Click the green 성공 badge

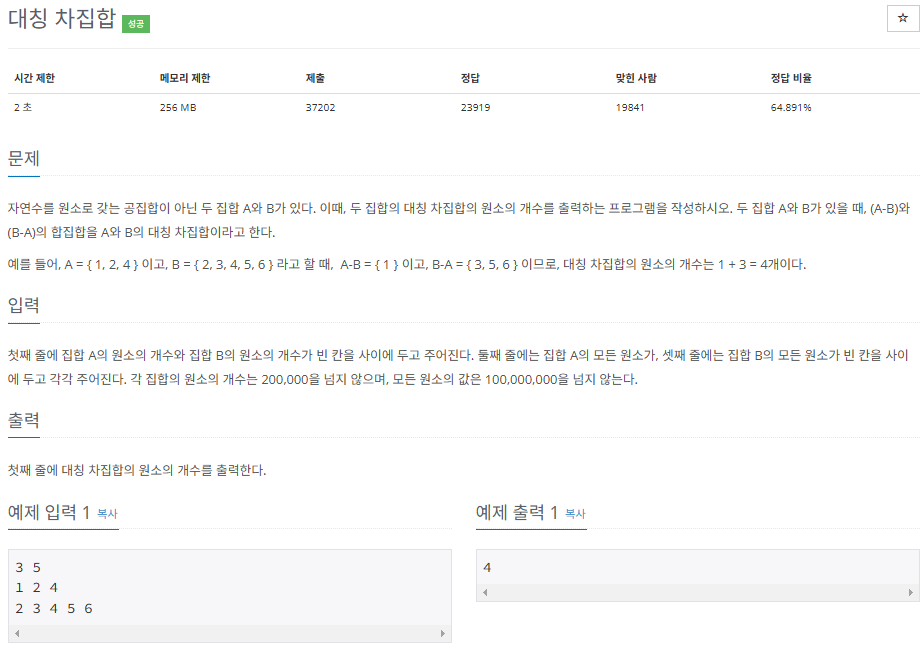point(136,24)
